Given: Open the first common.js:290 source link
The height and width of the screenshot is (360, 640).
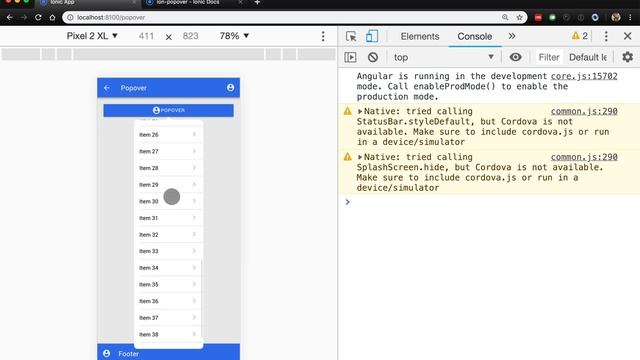Looking at the screenshot, I should coord(584,111).
